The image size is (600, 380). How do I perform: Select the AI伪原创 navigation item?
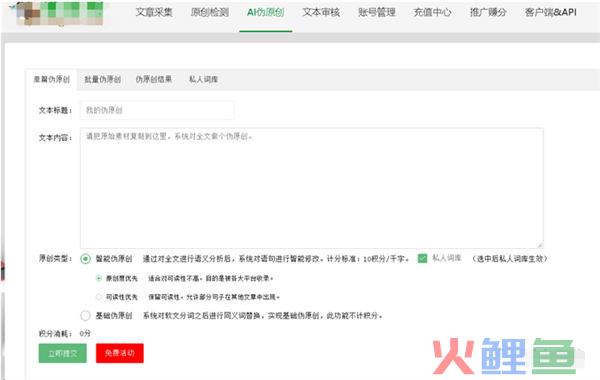(x=265, y=12)
